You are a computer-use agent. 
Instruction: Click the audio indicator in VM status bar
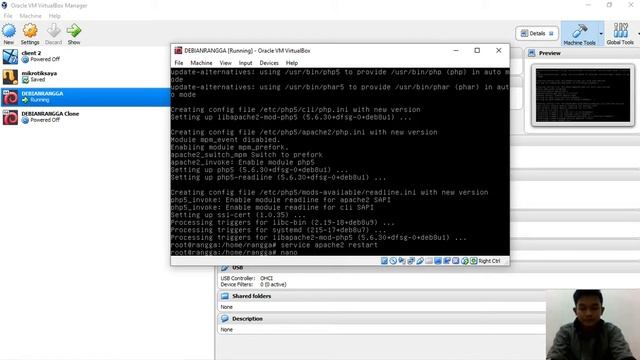pos(402,261)
